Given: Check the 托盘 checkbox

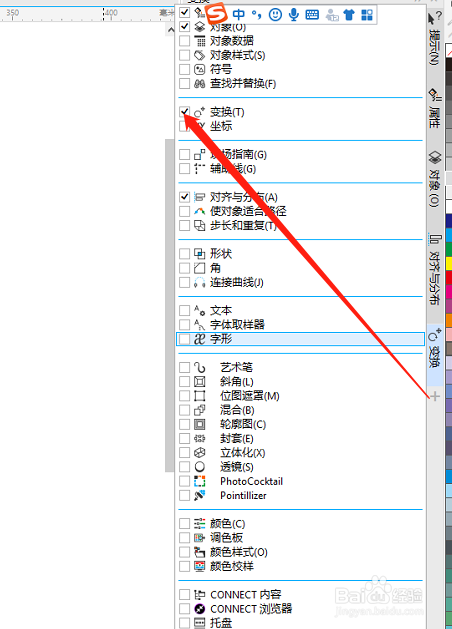Looking at the screenshot, I should click(184, 623).
